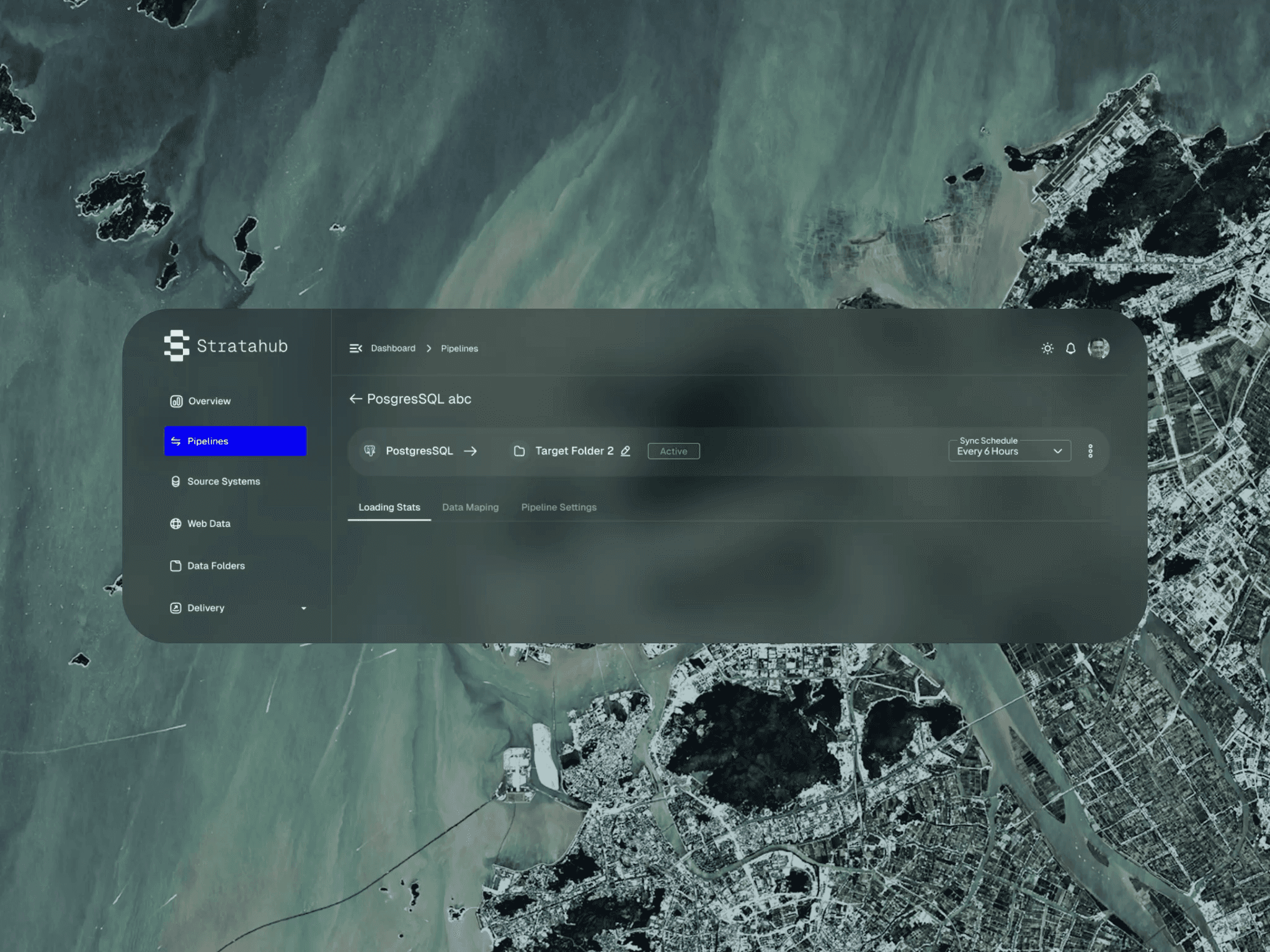Image resolution: width=1270 pixels, height=952 pixels.
Task: Click the Stratahub logo icon
Action: (176, 345)
